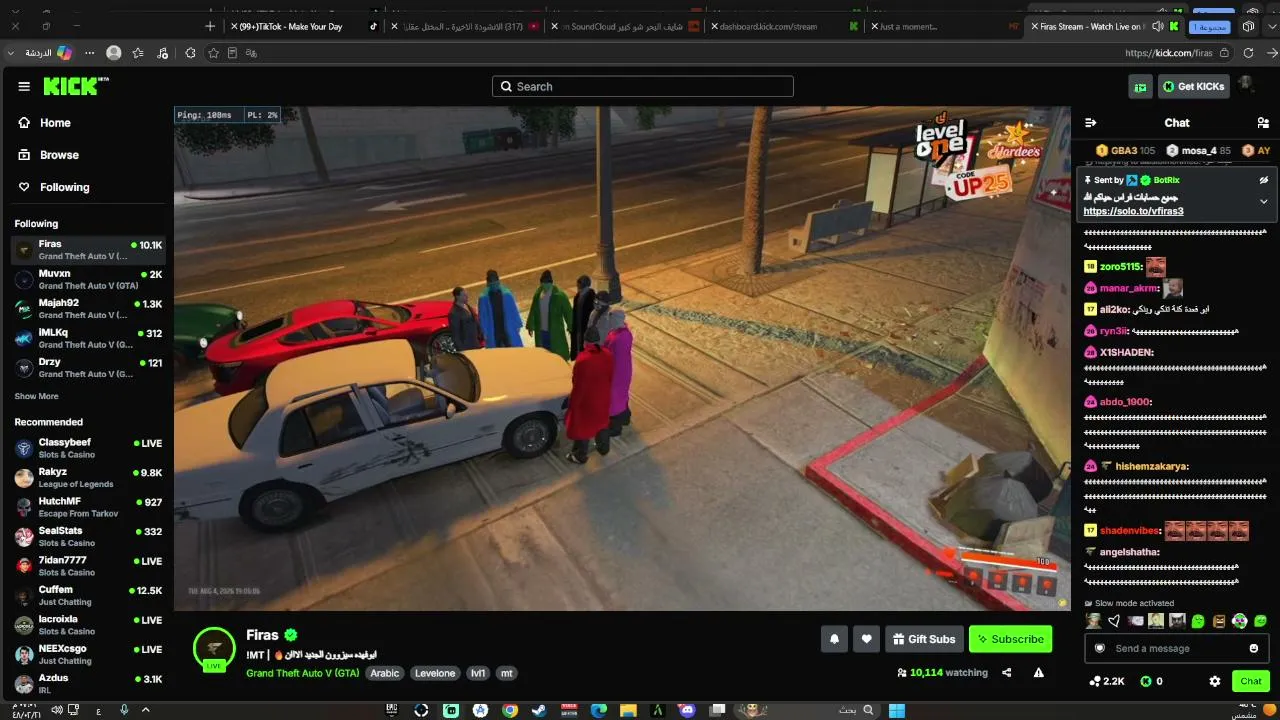Refresh the page with the reload icon

point(1248,53)
